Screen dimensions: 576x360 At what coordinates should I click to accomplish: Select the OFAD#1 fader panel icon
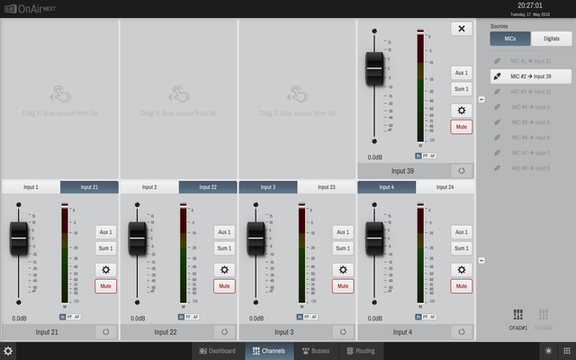click(x=518, y=318)
